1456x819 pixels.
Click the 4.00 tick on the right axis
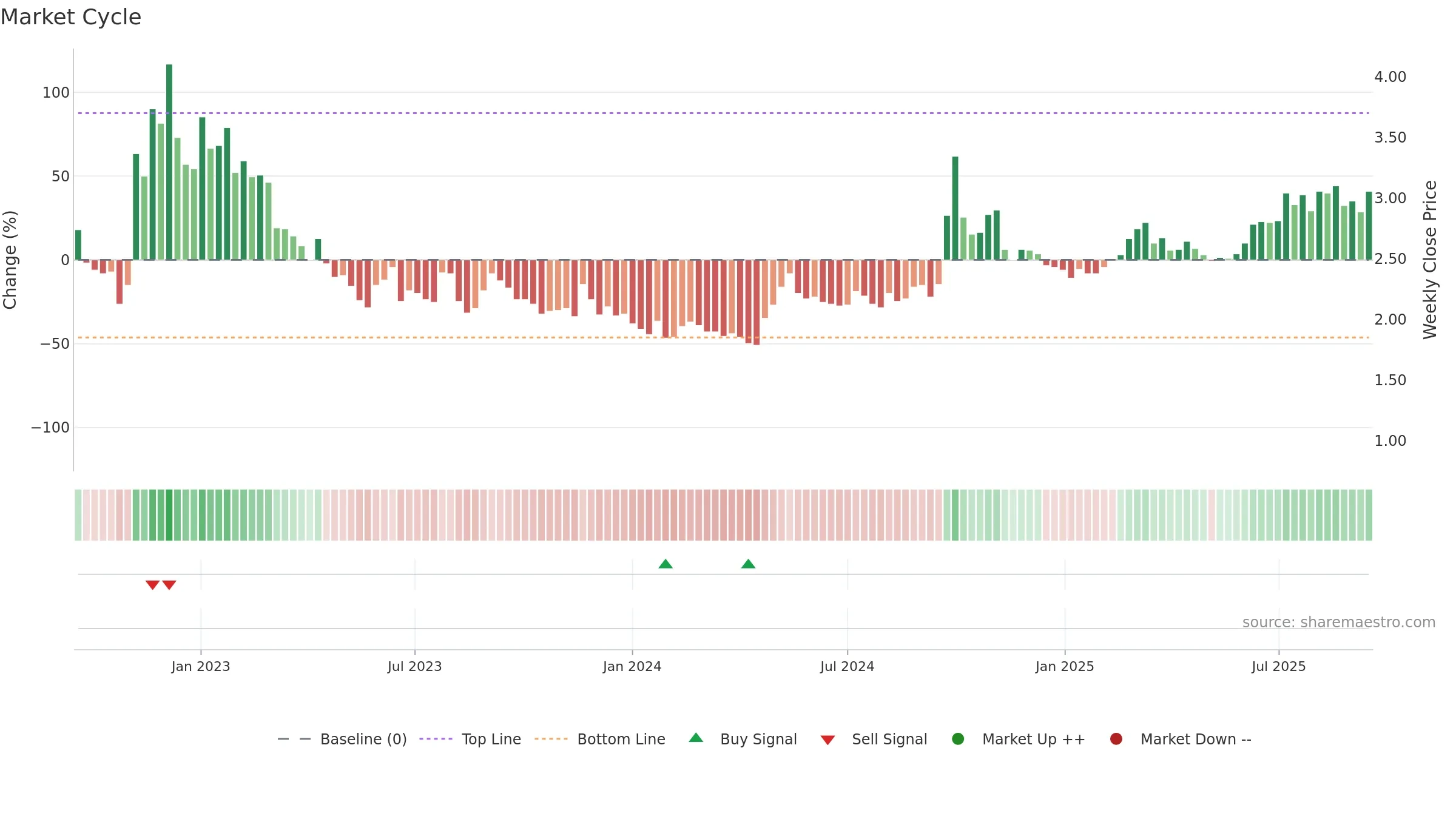pyautogui.click(x=1390, y=76)
